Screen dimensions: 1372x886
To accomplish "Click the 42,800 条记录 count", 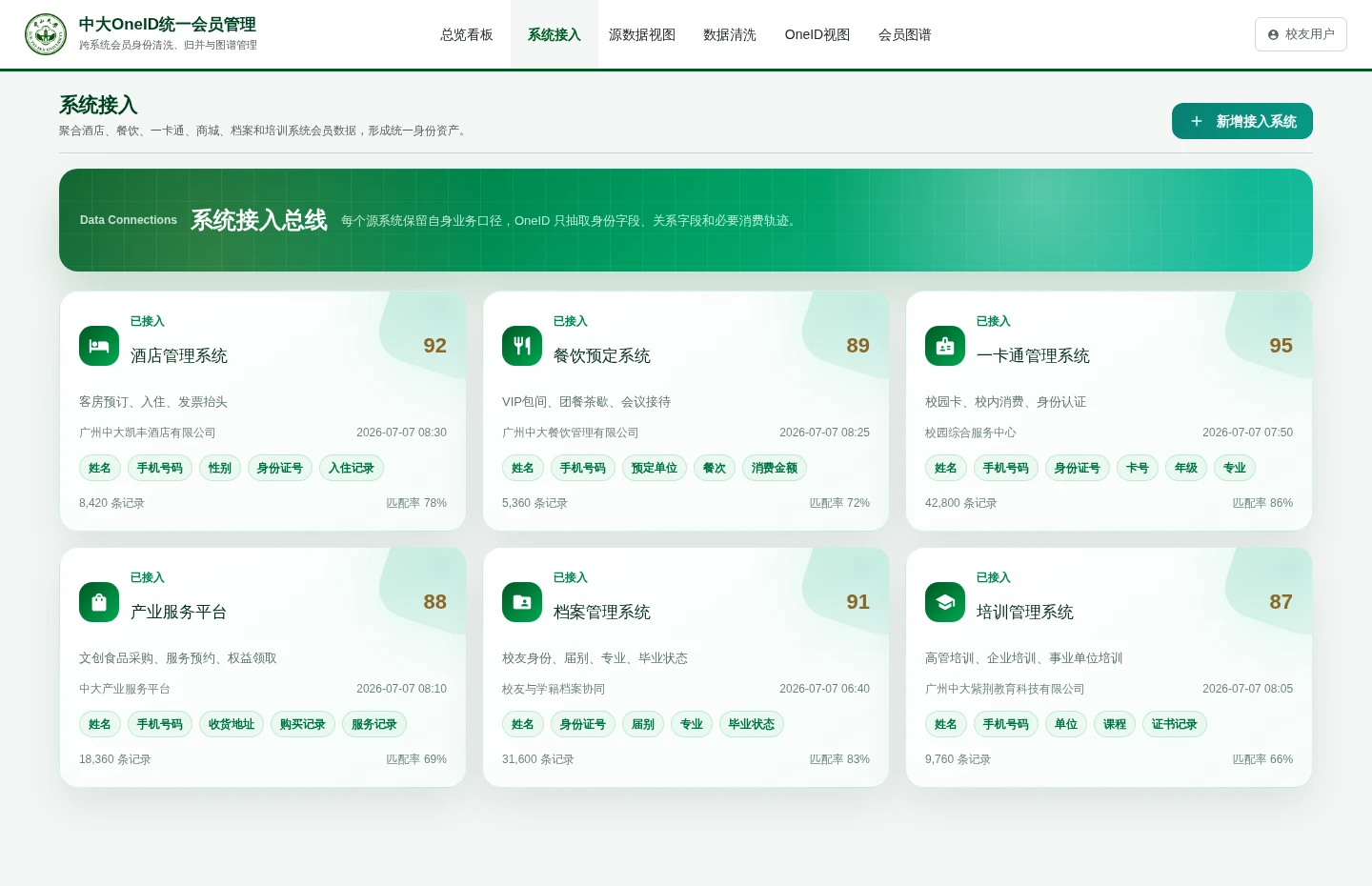I will [961, 503].
